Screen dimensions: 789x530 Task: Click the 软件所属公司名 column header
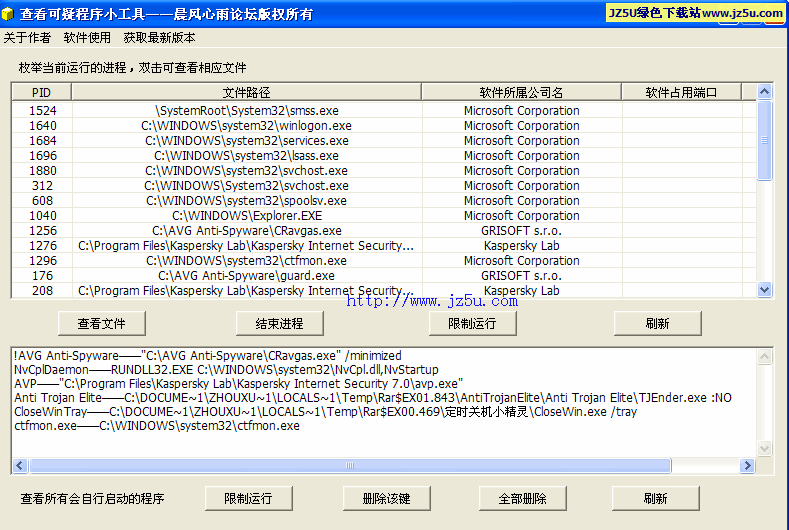(x=521, y=92)
